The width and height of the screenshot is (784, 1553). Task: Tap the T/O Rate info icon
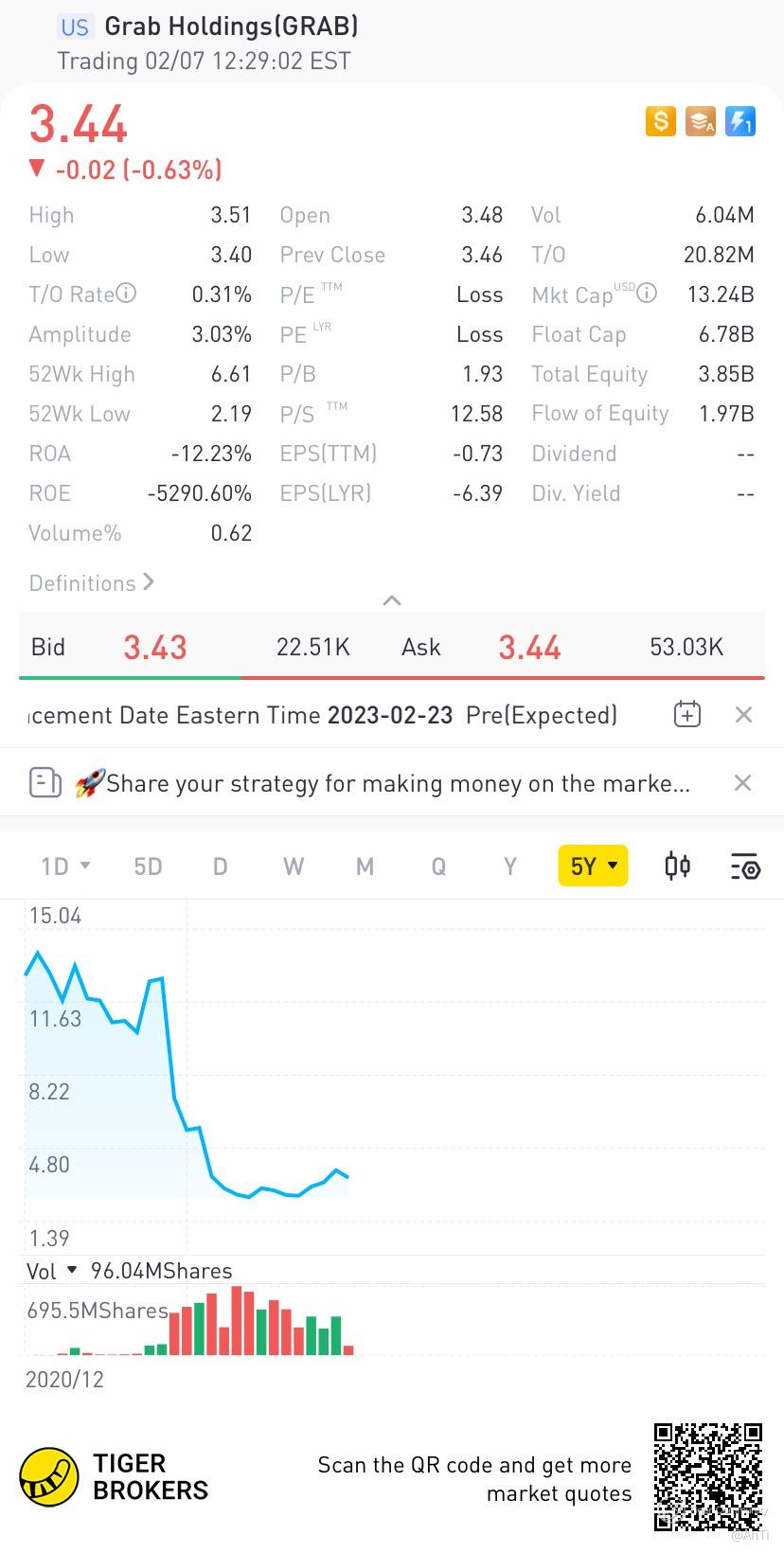point(126,294)
